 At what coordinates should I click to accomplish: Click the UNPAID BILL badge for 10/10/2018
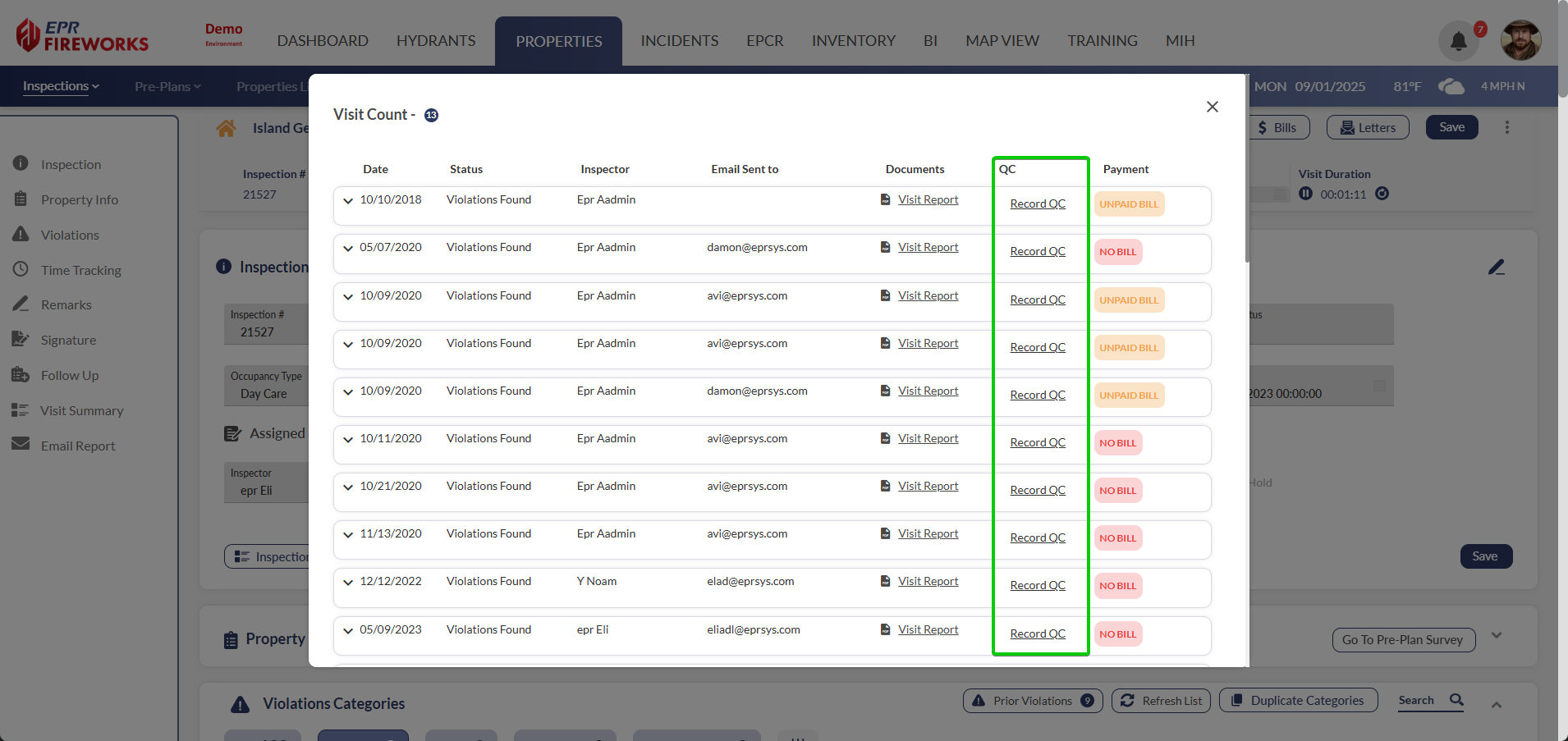[x=1129, y=204]
